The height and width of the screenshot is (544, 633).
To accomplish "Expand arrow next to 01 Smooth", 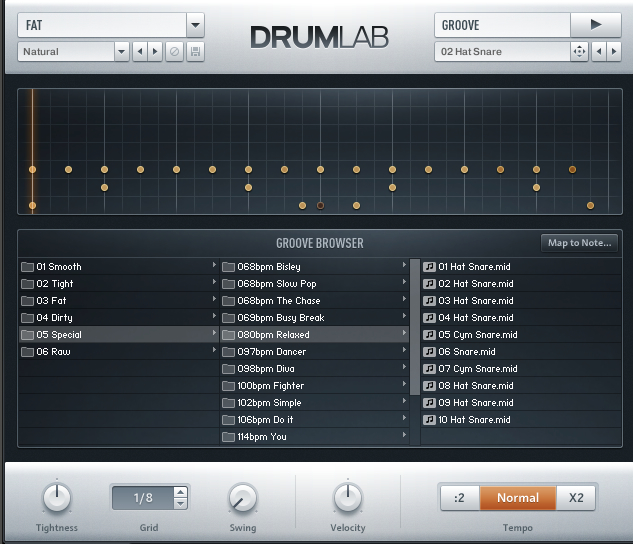I will (x=214, y=265).
